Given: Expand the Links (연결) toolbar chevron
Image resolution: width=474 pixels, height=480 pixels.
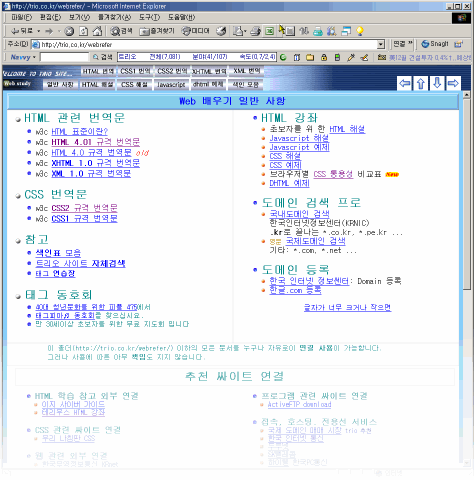Looking at the screenshot, I should point(410,43).
